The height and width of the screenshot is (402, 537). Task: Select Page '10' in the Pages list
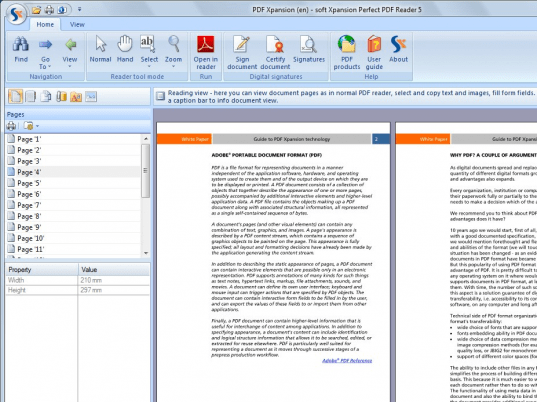74,238
